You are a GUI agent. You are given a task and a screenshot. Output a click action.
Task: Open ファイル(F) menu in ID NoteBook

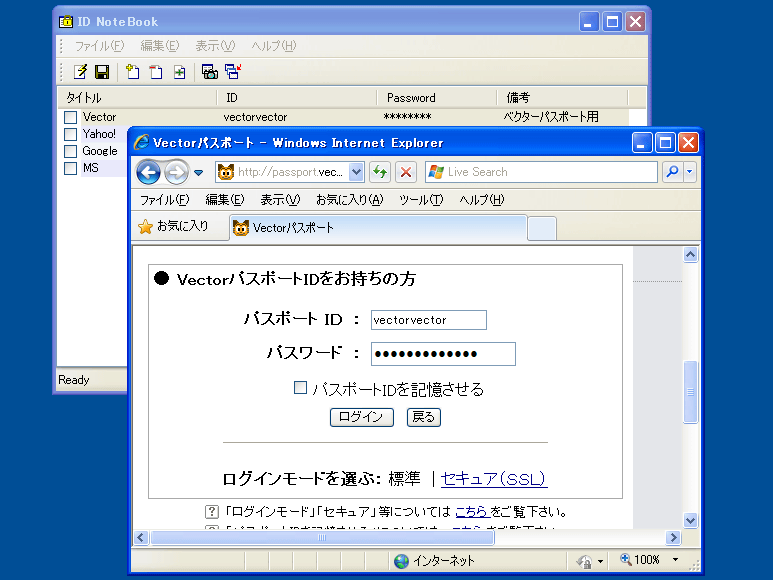(x=99, y=46)
